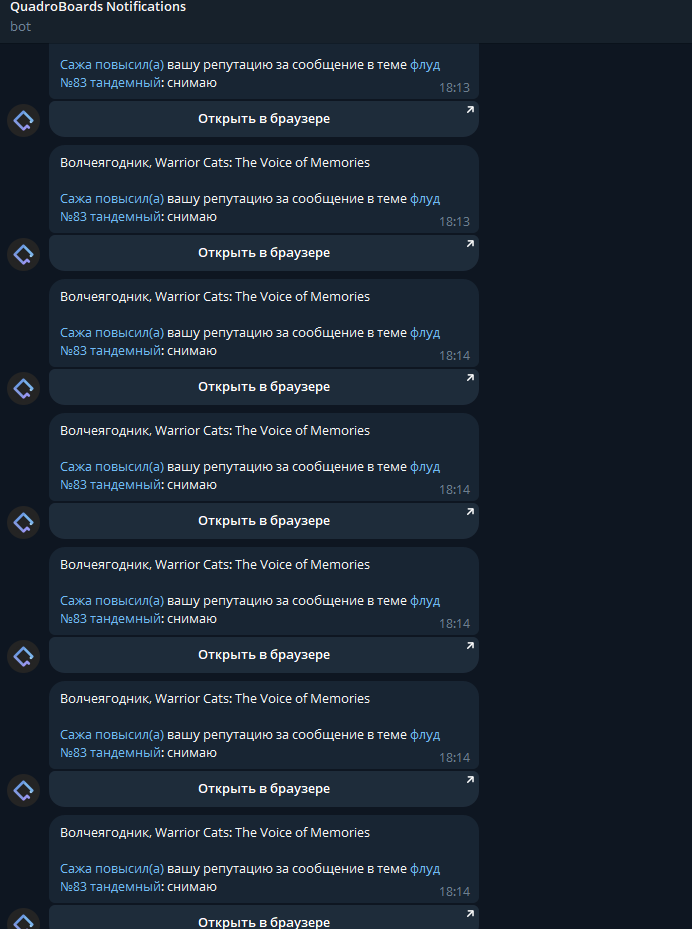Click the partially cut-off bot avatar at the bottom

(24, 918)
